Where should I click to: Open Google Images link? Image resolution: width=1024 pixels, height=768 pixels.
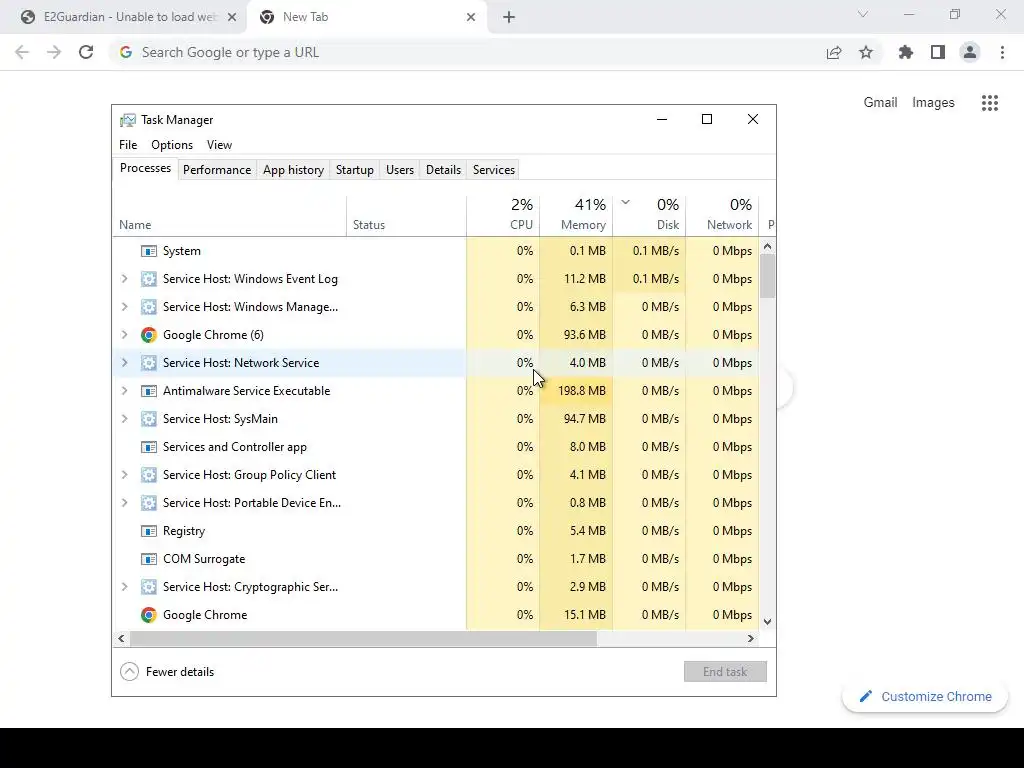(x=933, y=103)
